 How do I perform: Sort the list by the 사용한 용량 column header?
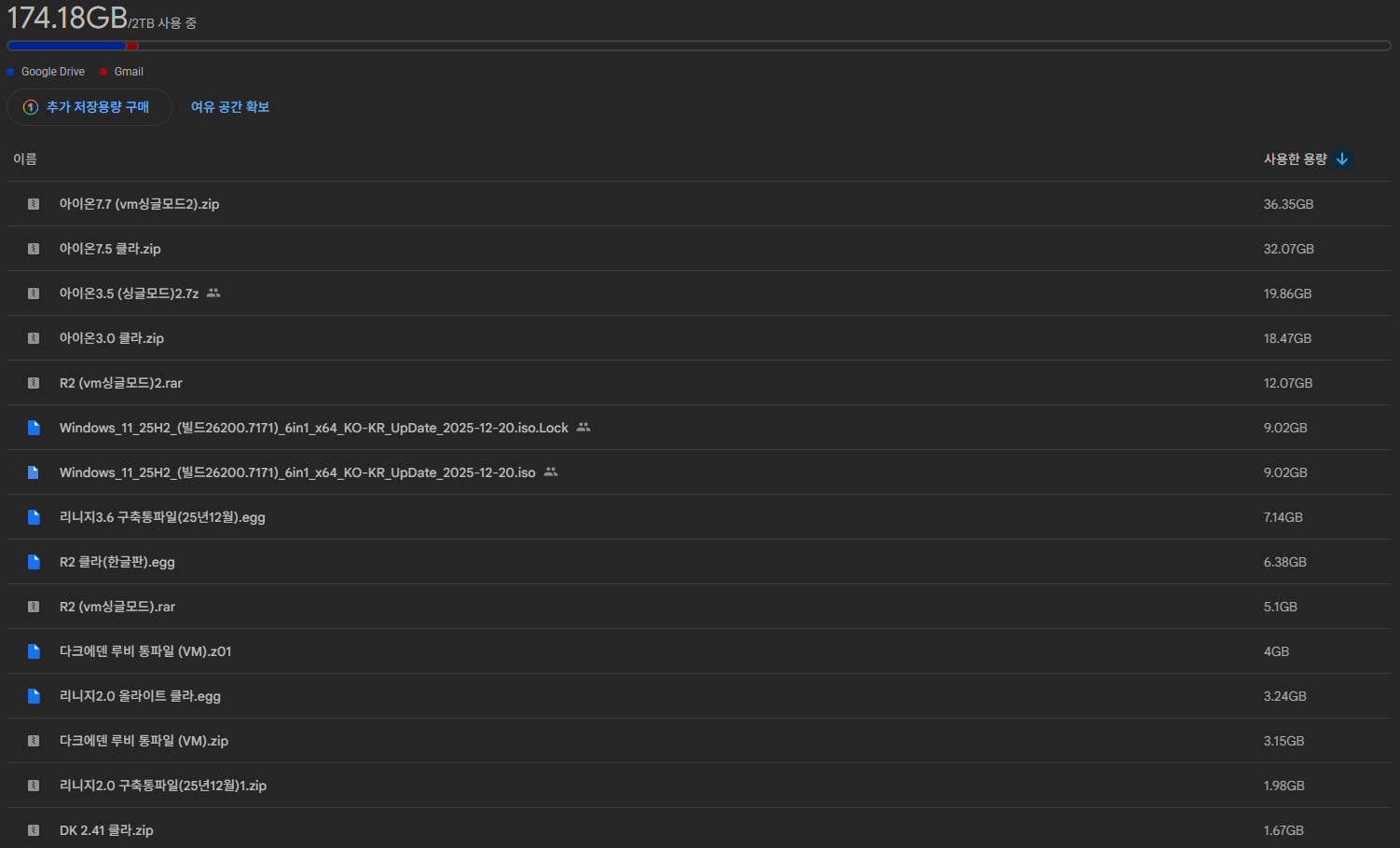[x=1295, y=159]
